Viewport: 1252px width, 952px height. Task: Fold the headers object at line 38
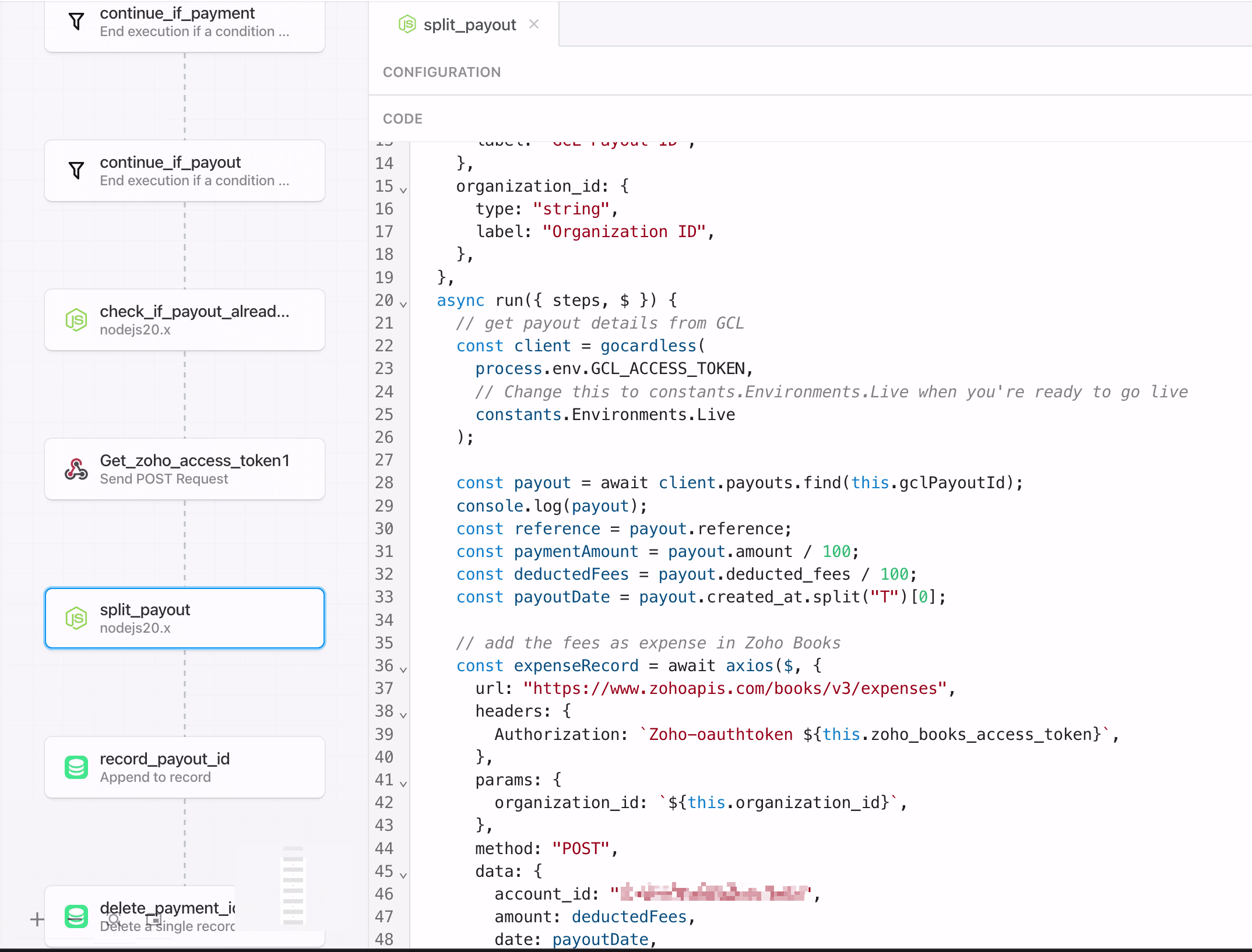(403, 715)
